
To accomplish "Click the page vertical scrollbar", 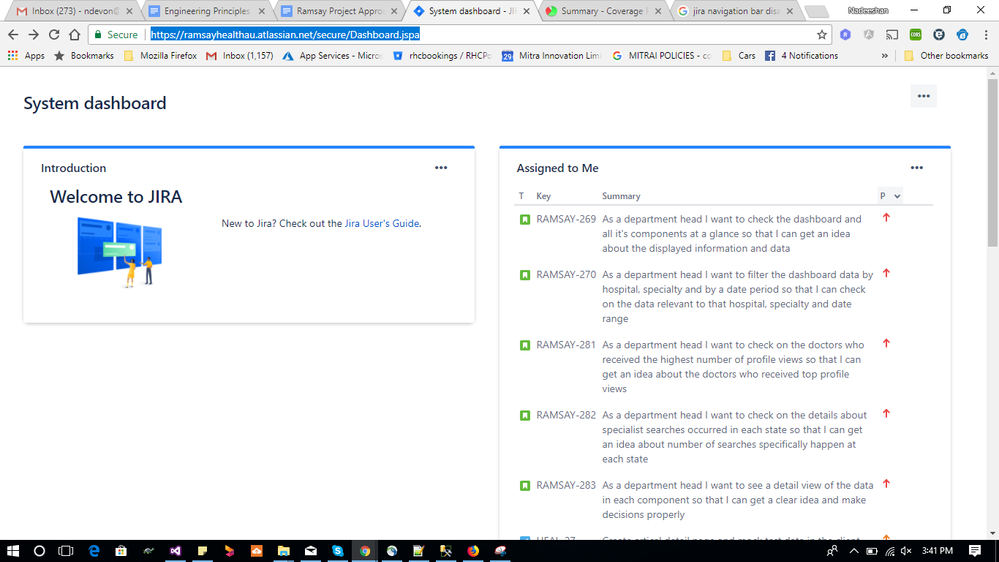I will point(993,163).
